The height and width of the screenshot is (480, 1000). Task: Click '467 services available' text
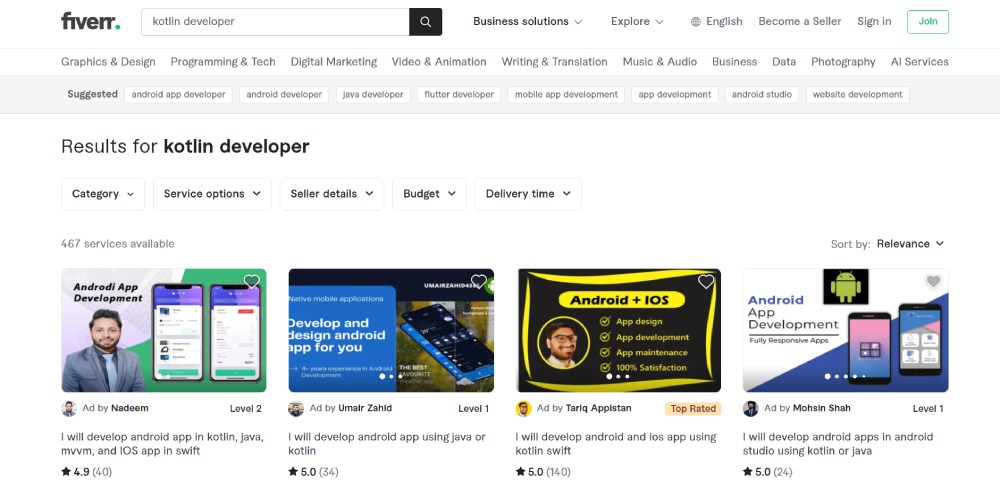pyautogui.click(x=117, y=244)
